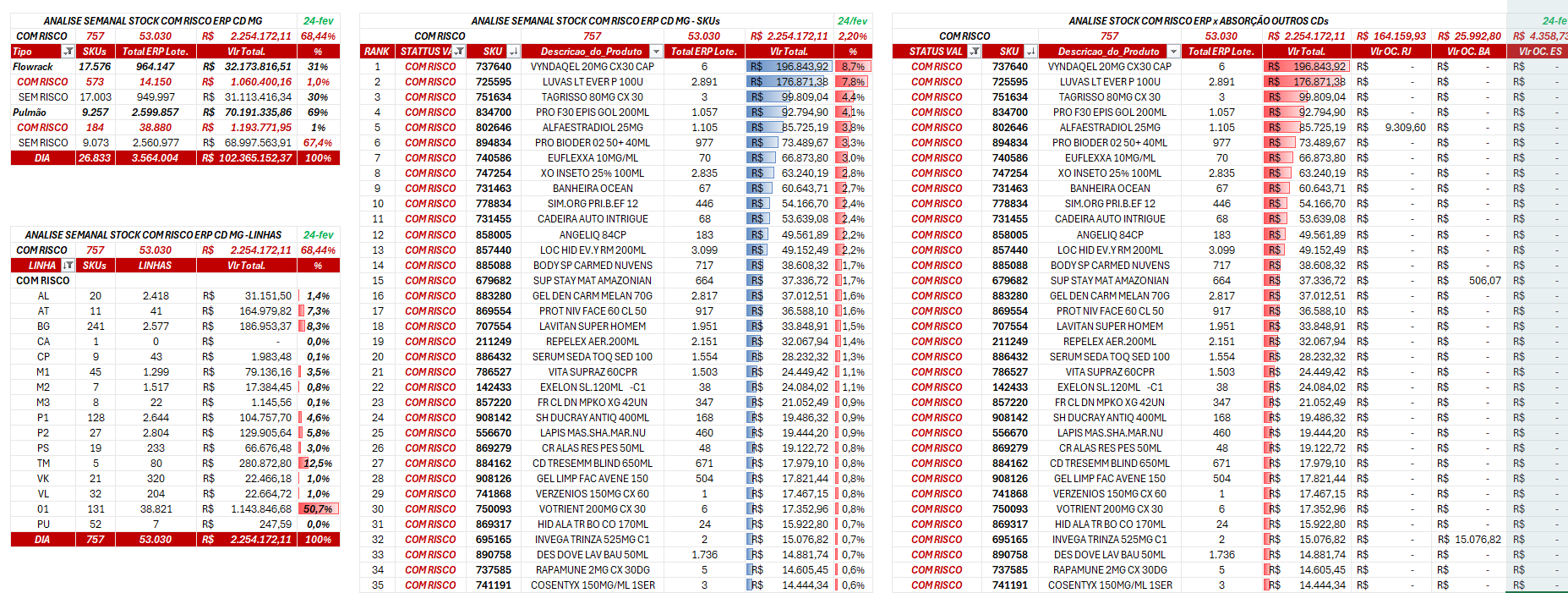Viewport: 1568px width, 593px height.
Task: Select SKU 737640 in the absorção table
Action: pos(1010,67)
